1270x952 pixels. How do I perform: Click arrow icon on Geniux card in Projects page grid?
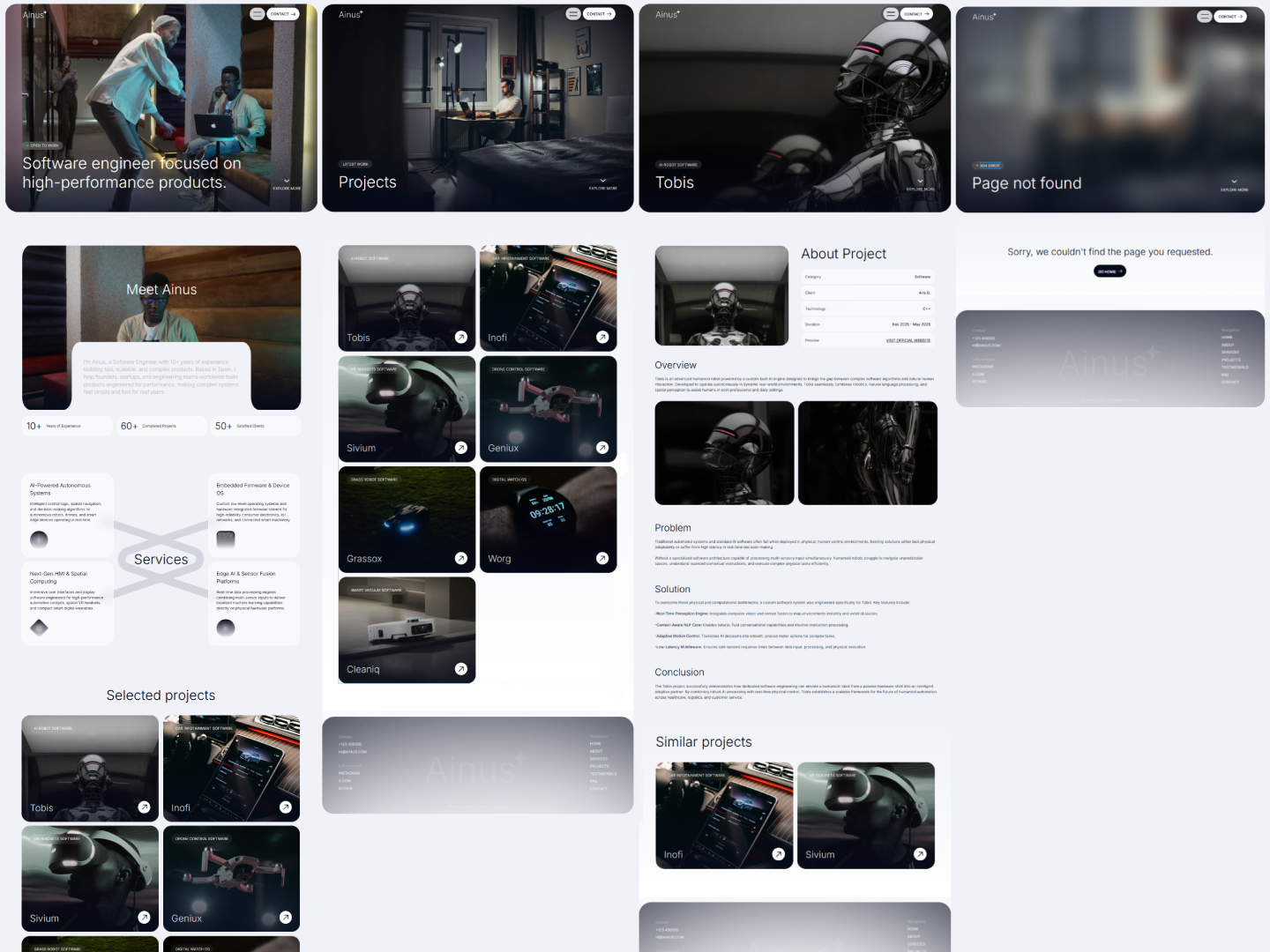(602, 448)
